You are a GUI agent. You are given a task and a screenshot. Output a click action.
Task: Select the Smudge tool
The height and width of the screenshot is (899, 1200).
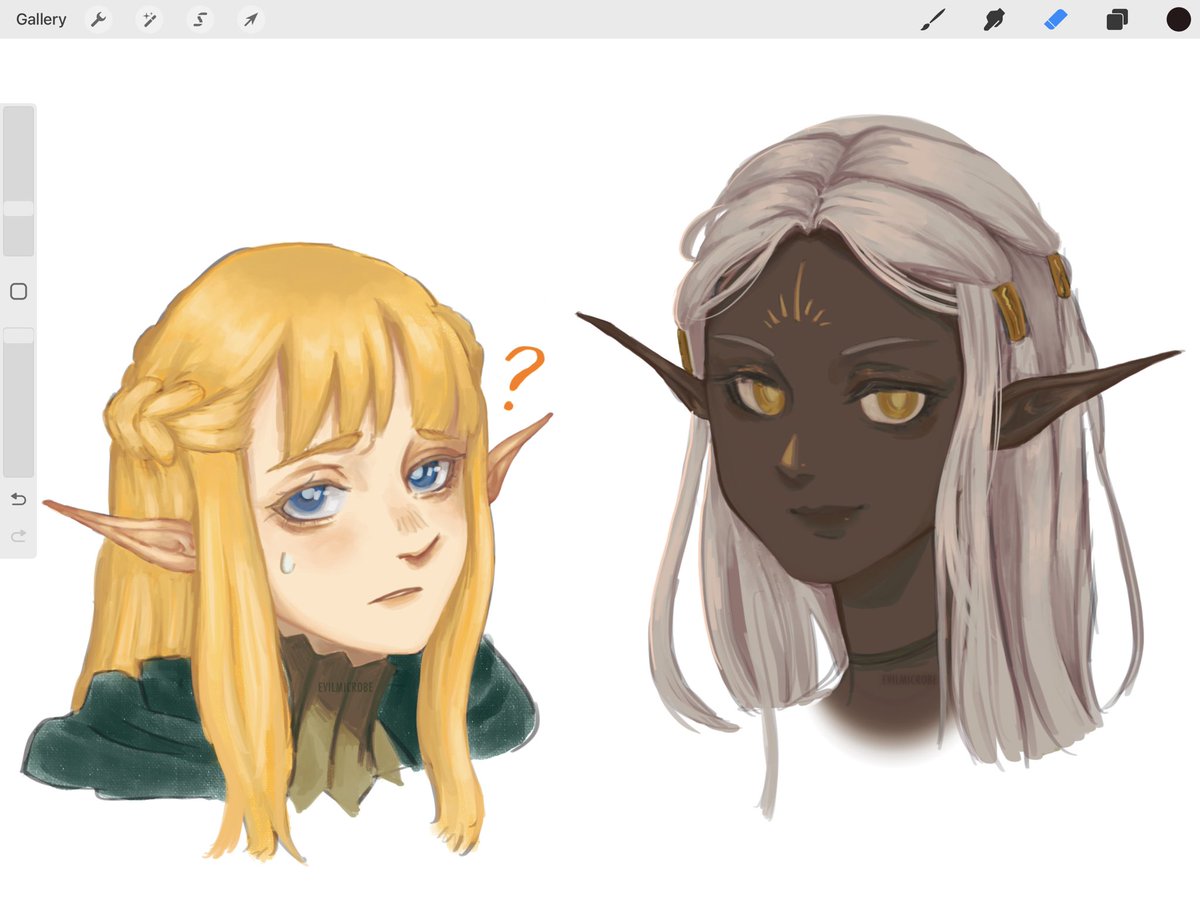click(x=994, y=19)
